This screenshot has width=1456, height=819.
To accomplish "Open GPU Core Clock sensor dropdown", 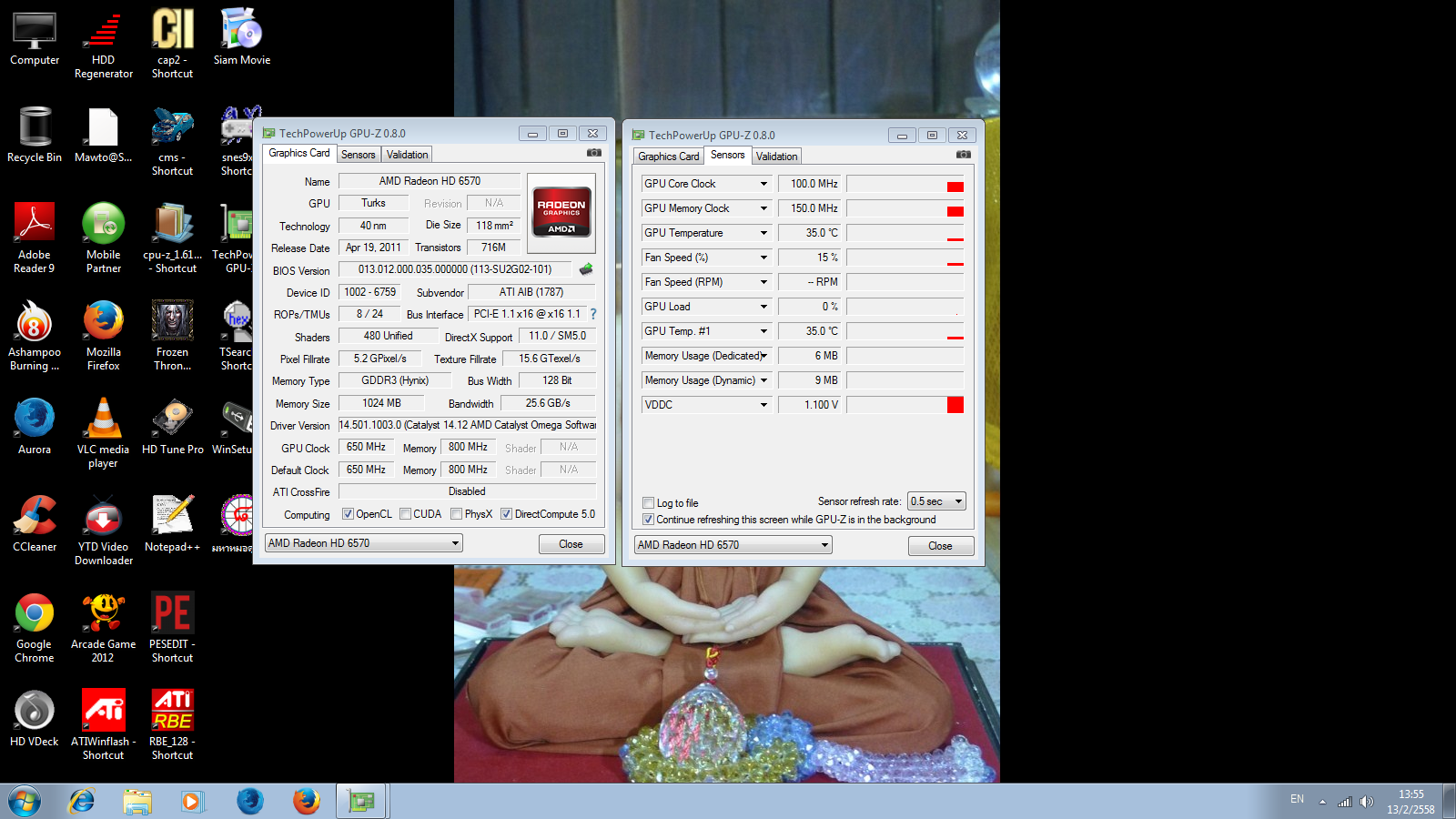I will tap(763, 184).
